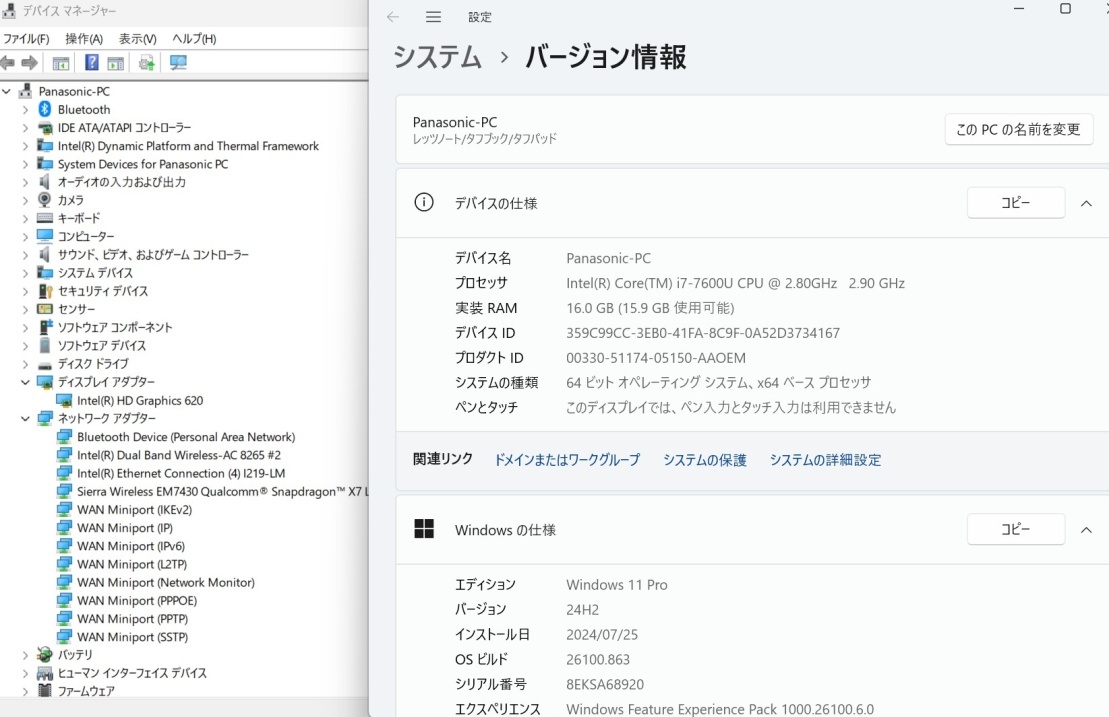Collapse the Panasonic-PC root node

coord(7,91)
